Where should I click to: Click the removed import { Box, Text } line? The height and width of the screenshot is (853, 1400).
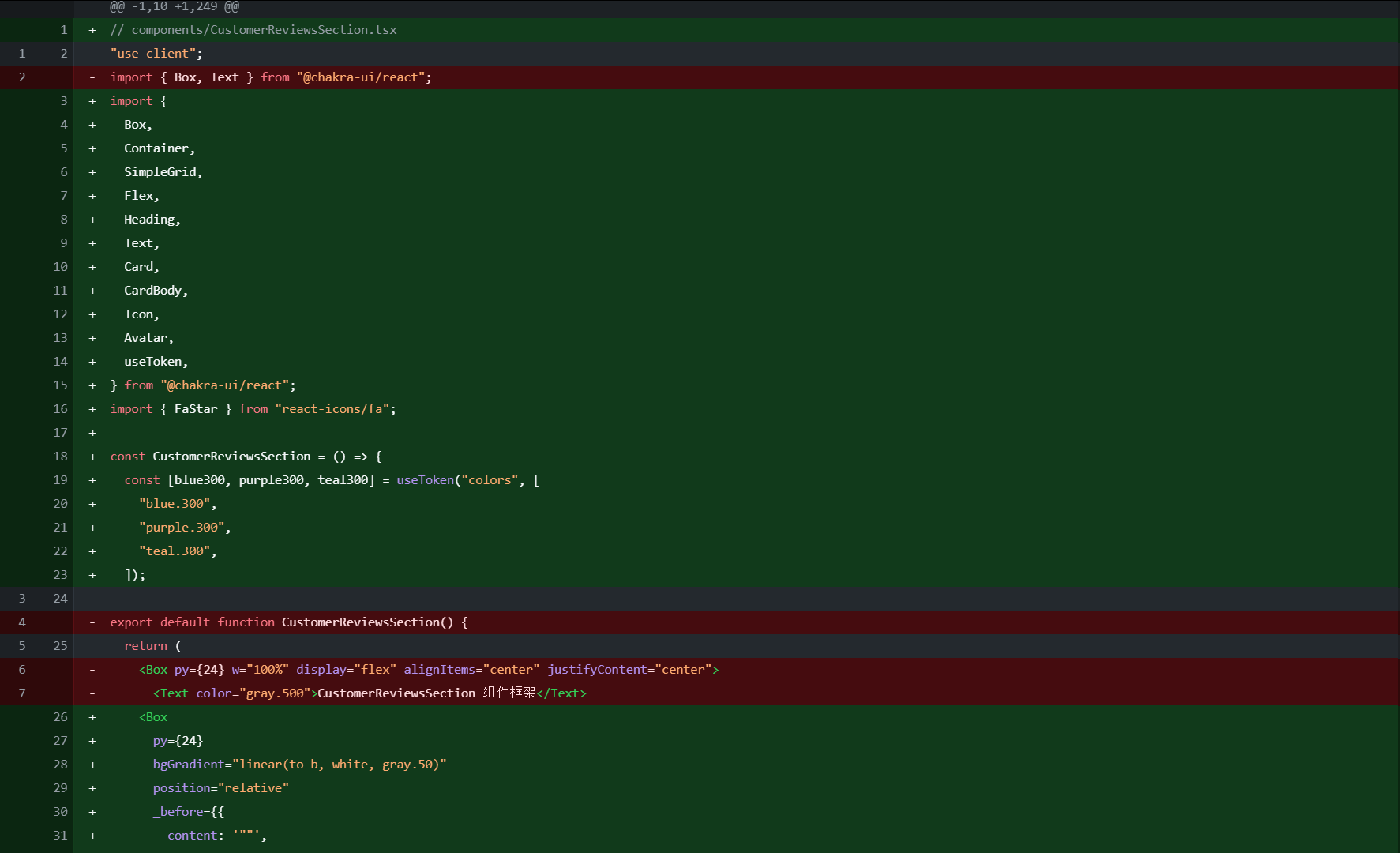271,77
